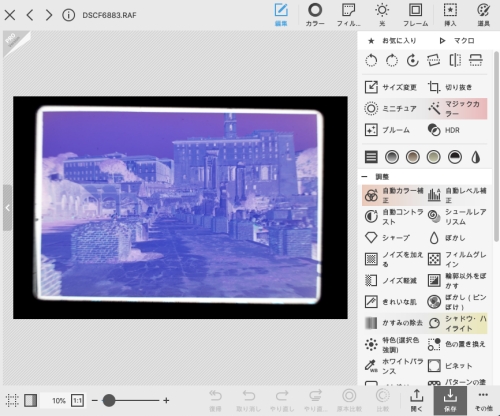Open the free rotate (dot circle) icon
The image size is (500, 416).
[x=413, y=60]
